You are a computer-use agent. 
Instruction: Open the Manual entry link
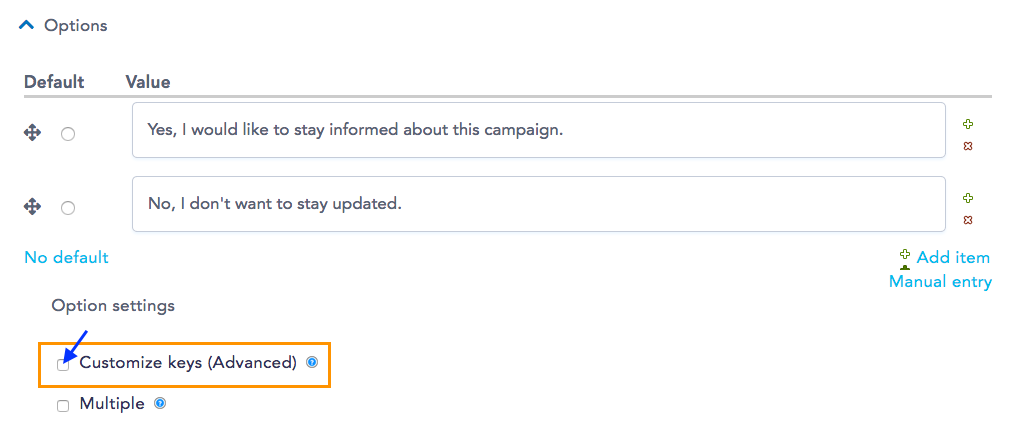940,281
